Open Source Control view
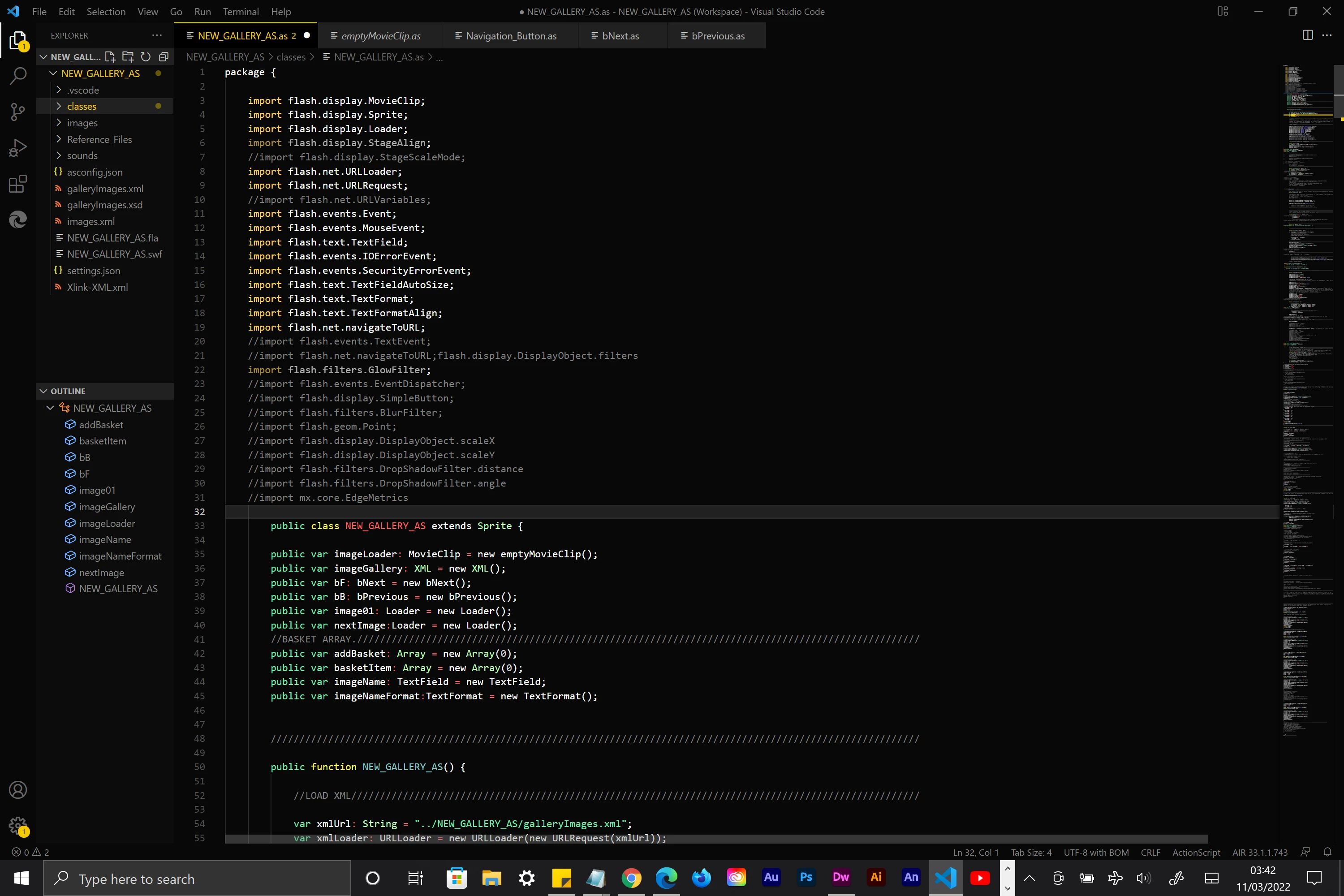This screenshot has height=896, width=1344. coord(18,112)
